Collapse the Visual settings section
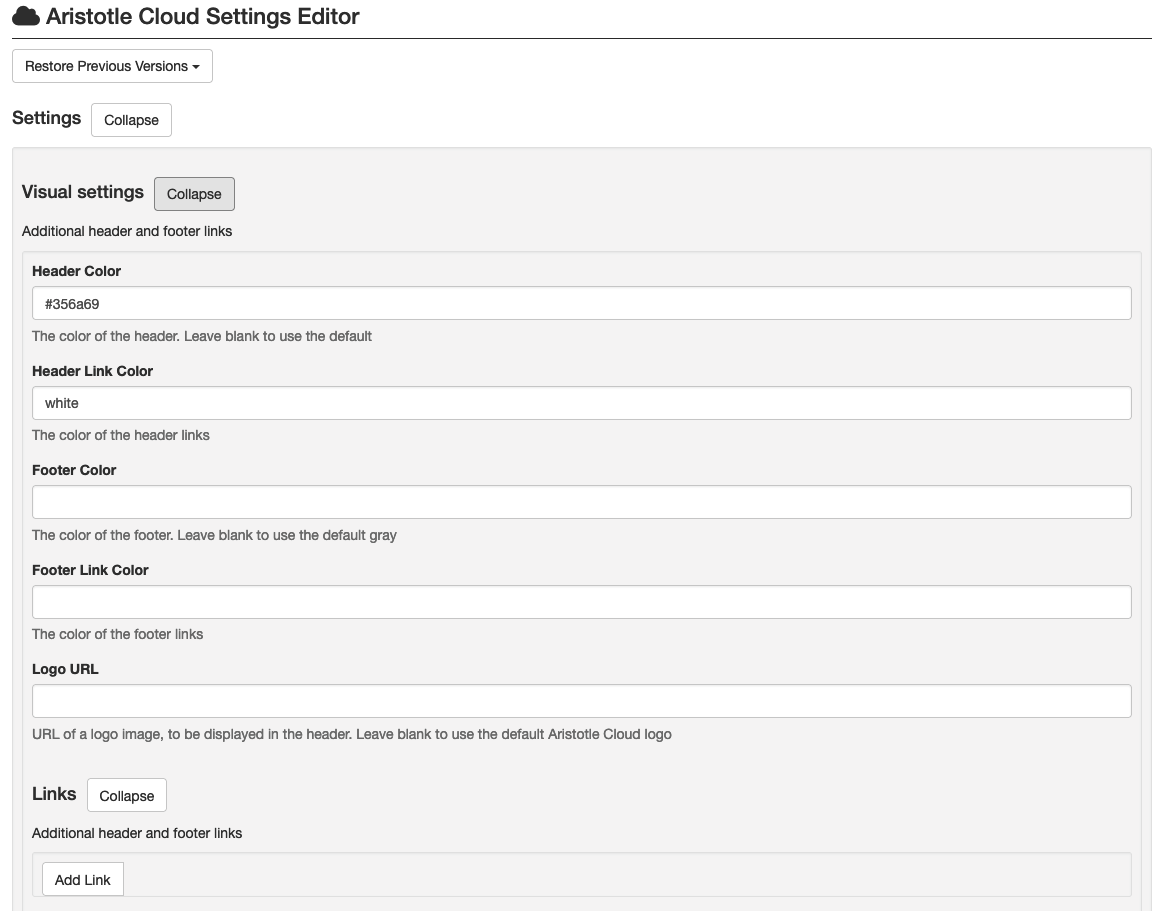This screenshot has width=1164, height=911. tap(194, 194)
